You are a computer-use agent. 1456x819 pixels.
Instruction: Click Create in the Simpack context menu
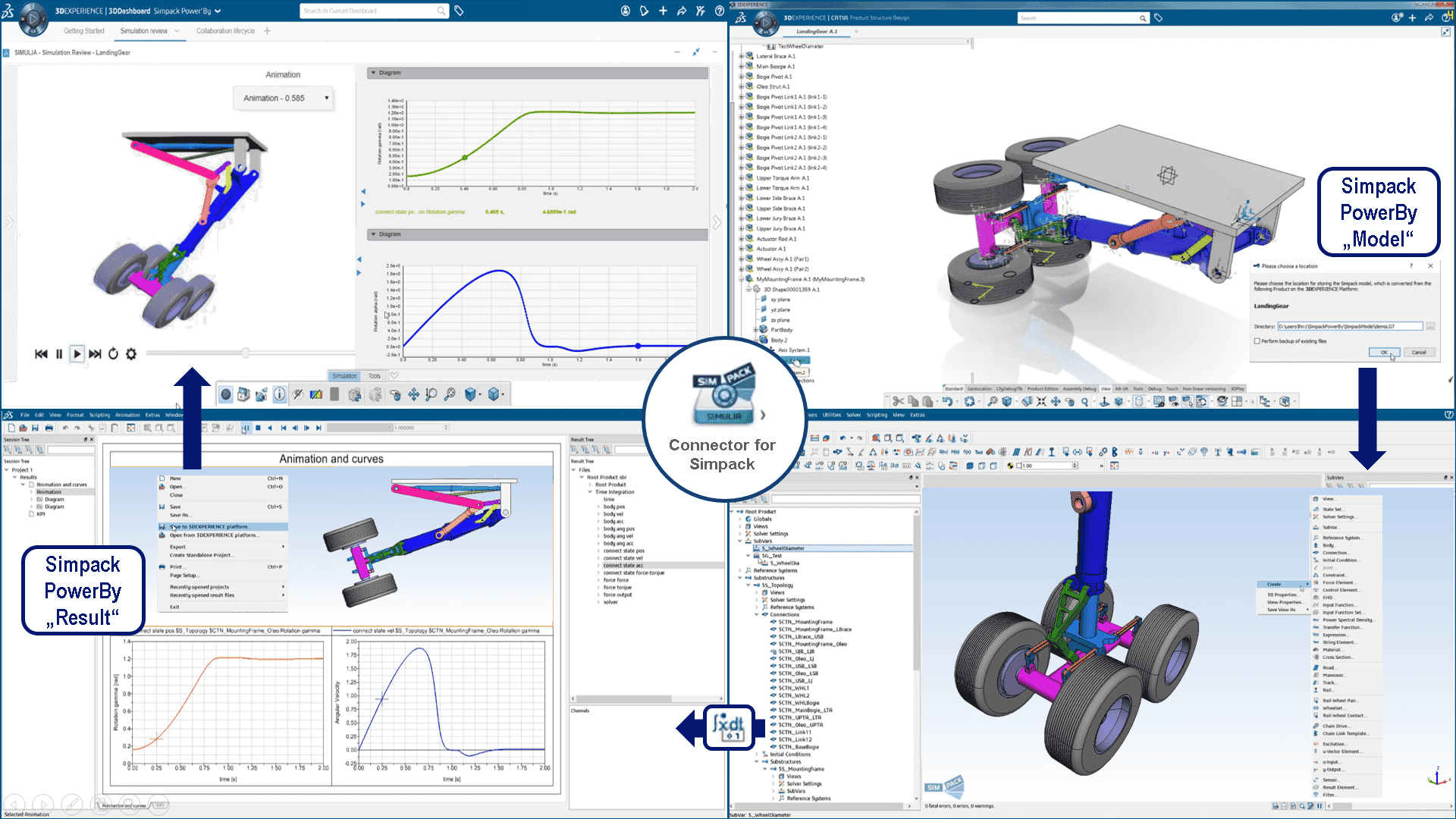[x=1283, y=584]
